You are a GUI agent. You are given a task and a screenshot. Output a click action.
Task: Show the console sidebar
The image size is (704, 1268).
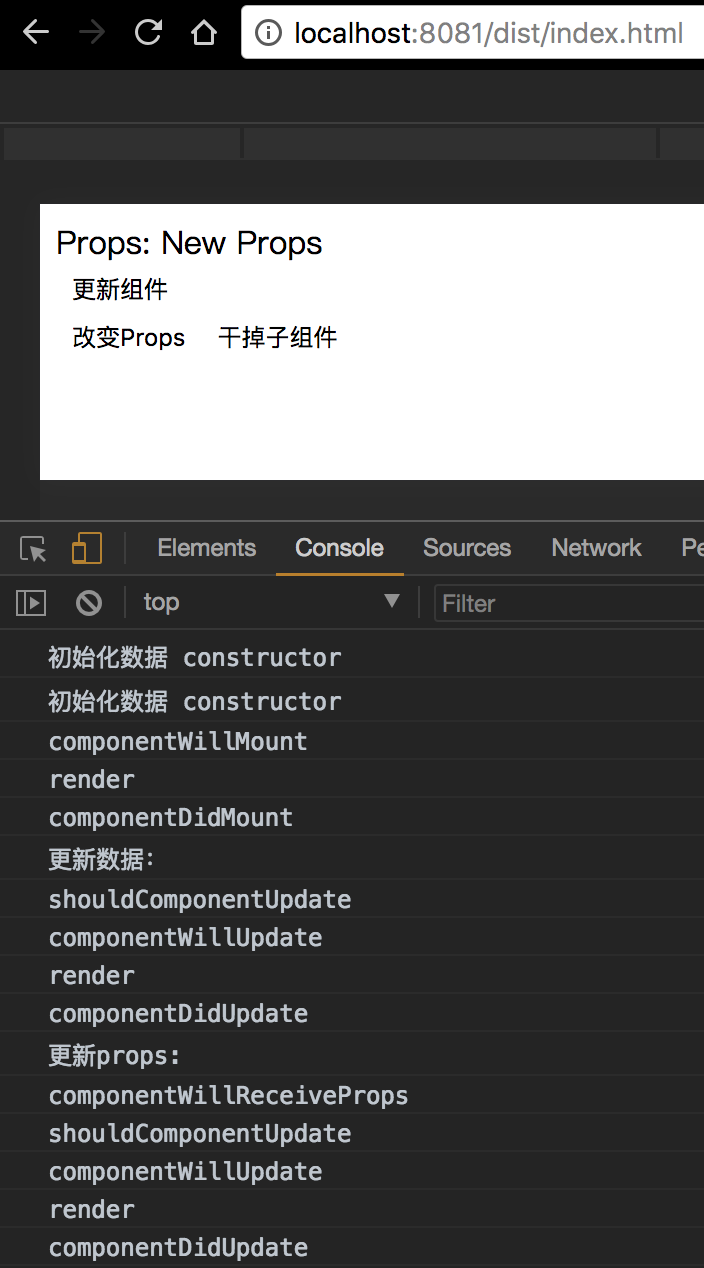pyautogui.click(x=31, y=602)
